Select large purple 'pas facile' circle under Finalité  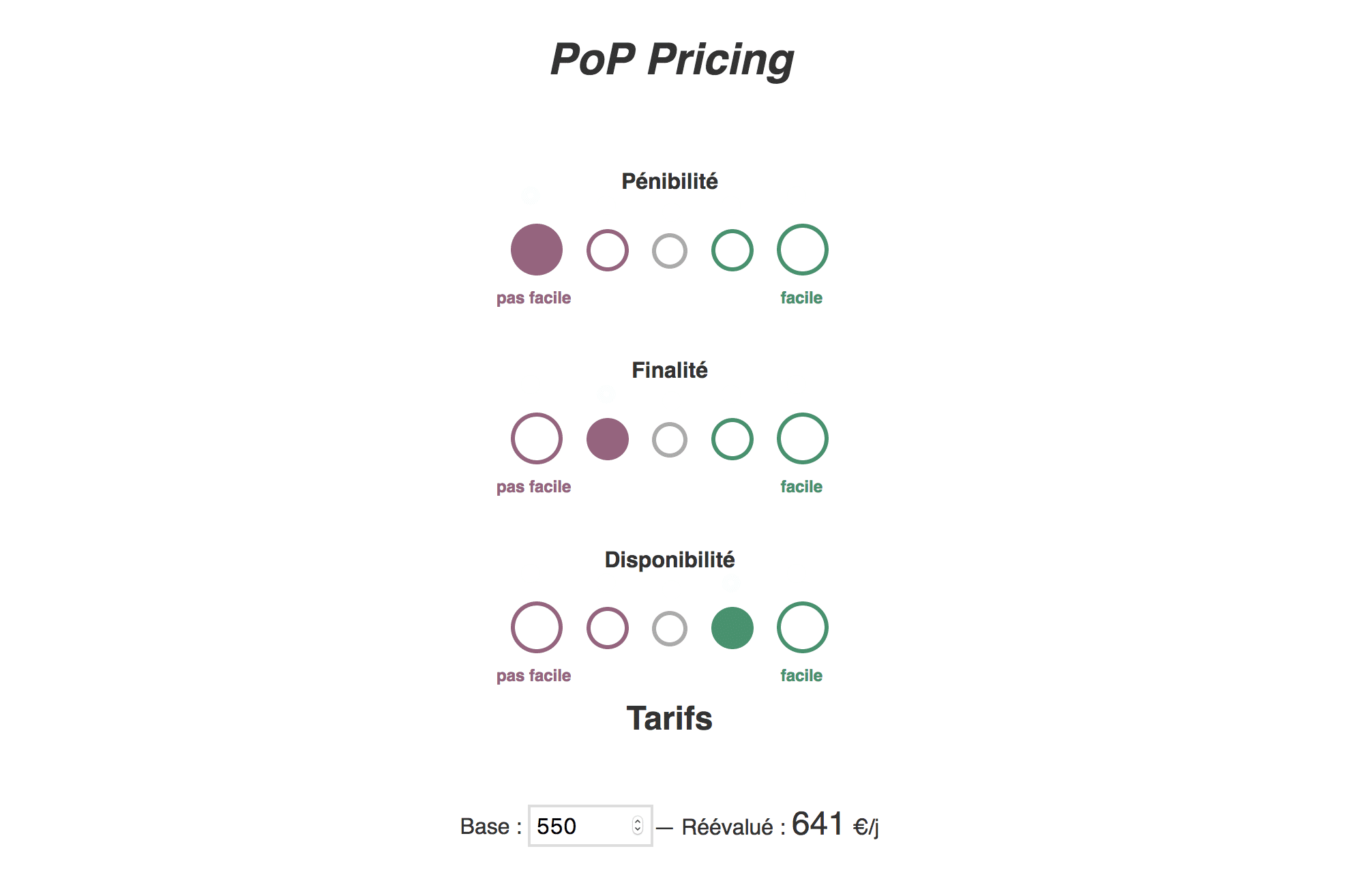(x=537, y=438)
